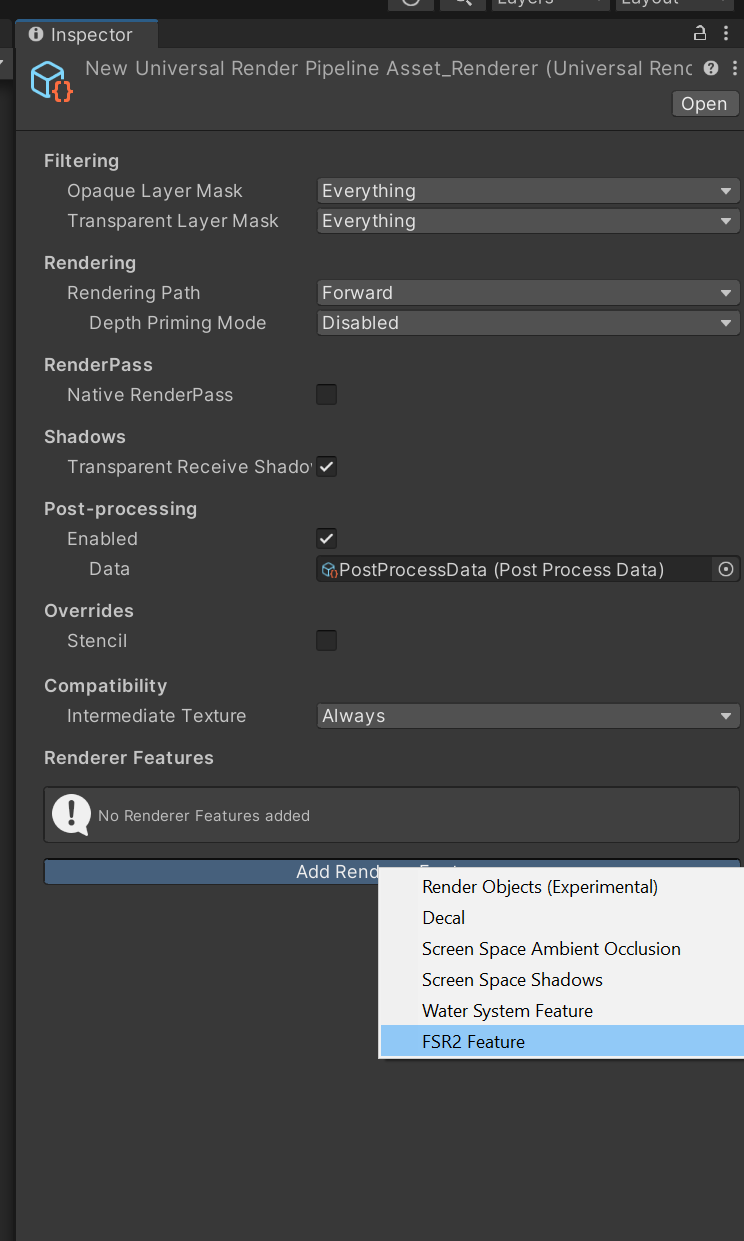Open the Opaque Layer Mask dropdown
This screenshot has height=1241, width=744.
point(528,191)
